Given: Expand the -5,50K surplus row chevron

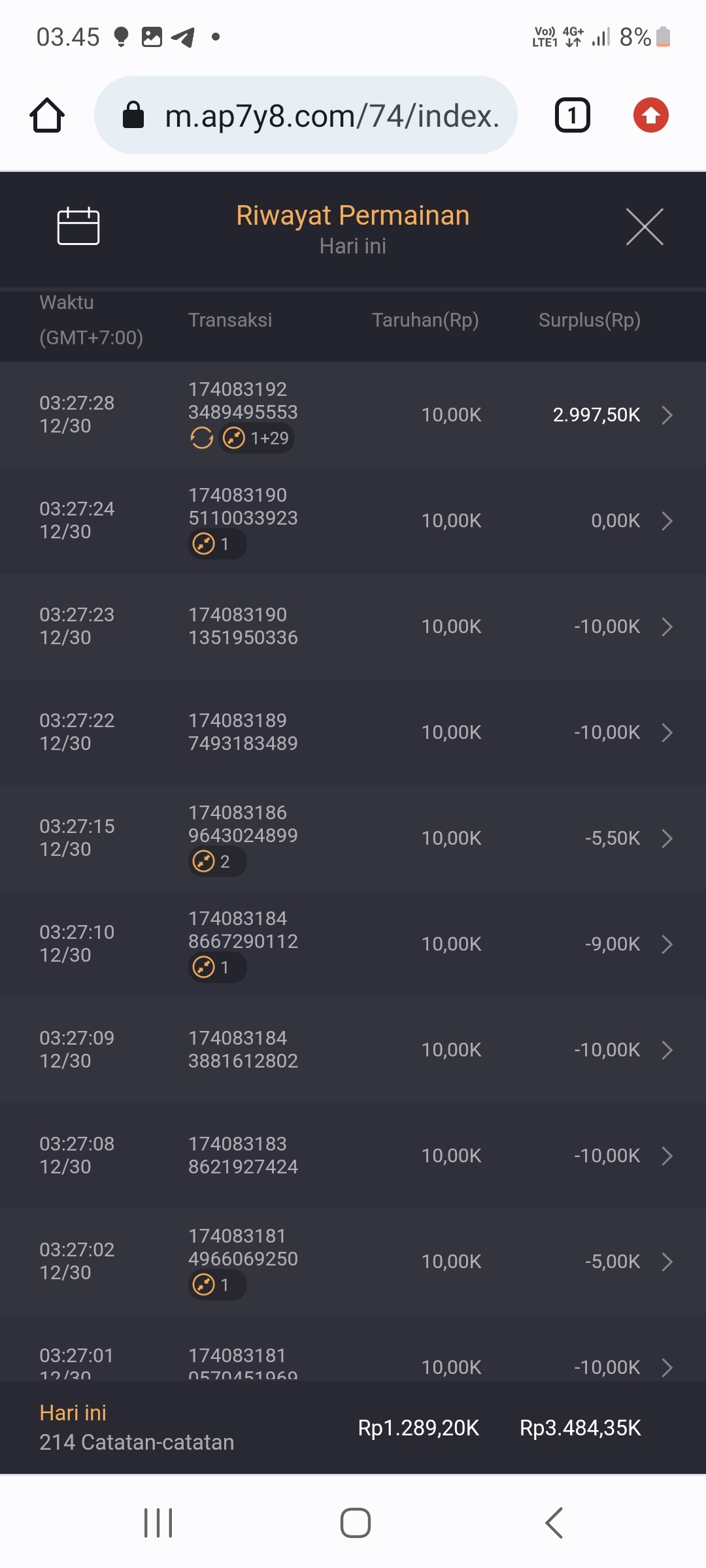Looking at the screenshot, I should tap(667, 838).
